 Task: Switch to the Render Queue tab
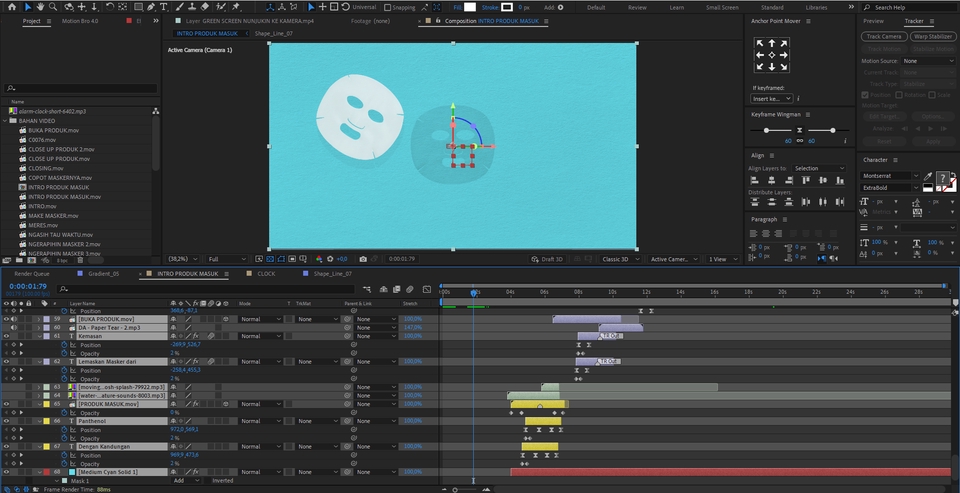[x=32, y=274]
